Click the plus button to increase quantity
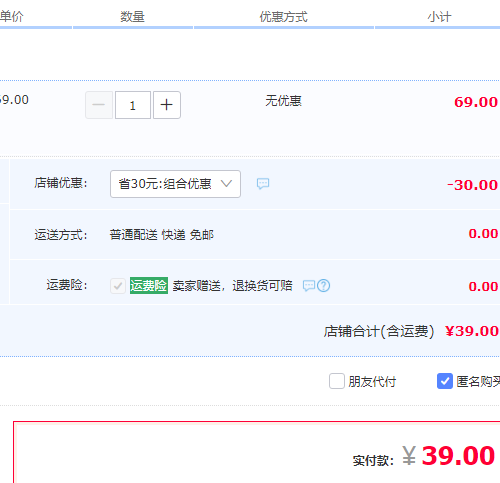 coord(167,105)
